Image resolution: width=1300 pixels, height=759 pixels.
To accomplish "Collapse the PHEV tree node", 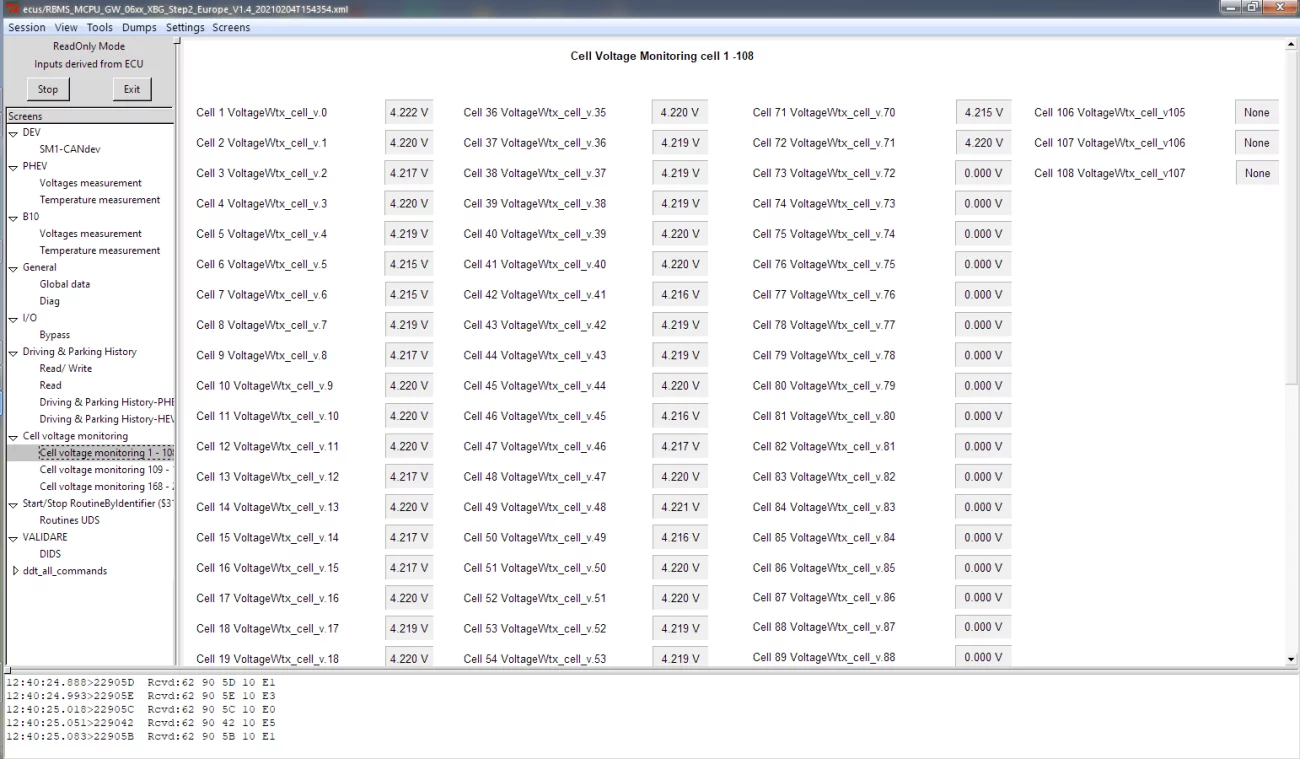I will [x=14, y=167].
